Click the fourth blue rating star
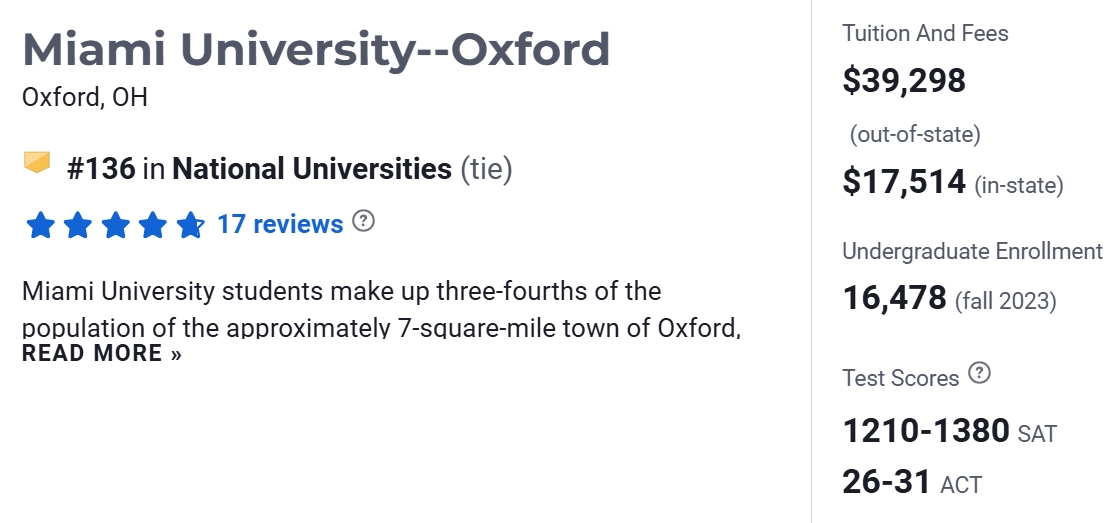The width and height of the screenshot is (1120, 523). (152, 225)
